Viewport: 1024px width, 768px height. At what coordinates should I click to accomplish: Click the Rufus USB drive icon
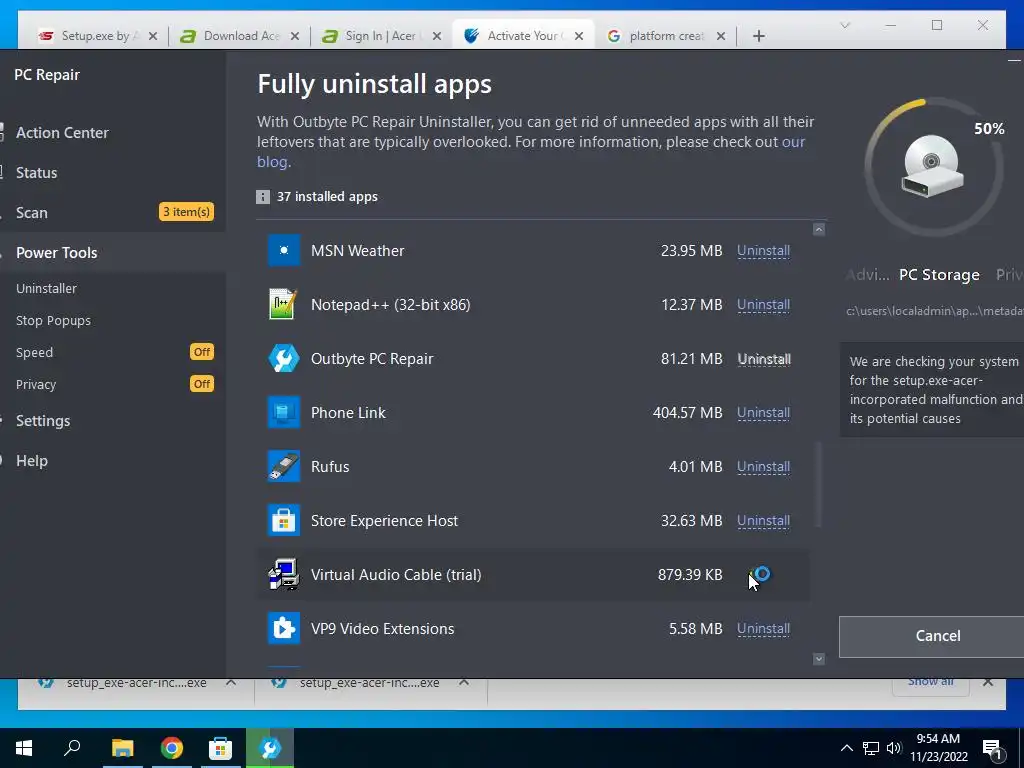(x=283, y=466)
